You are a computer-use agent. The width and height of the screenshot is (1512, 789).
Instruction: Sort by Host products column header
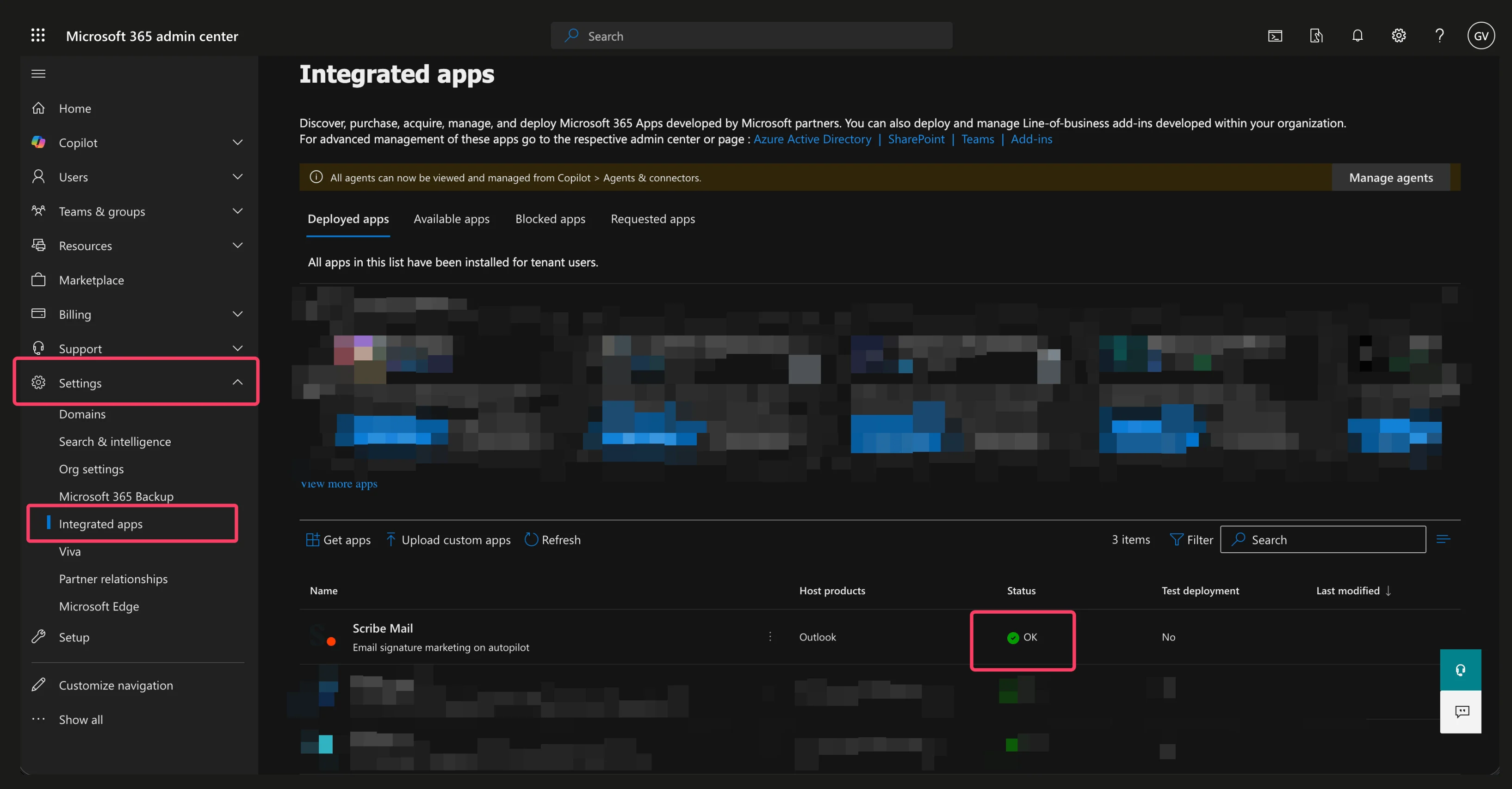pyautogui.click(x=832, y=591)
